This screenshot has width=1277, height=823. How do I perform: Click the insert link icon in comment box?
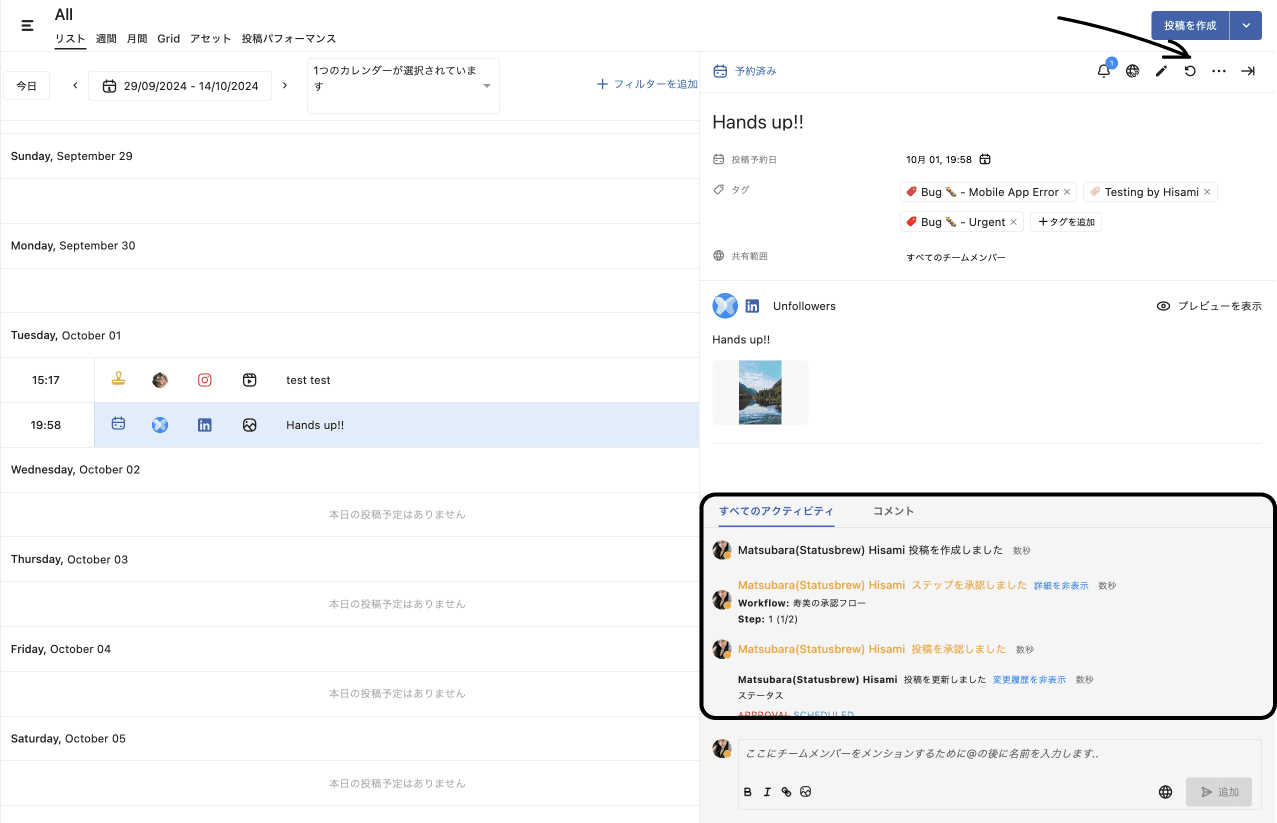[x=786, y=792]
